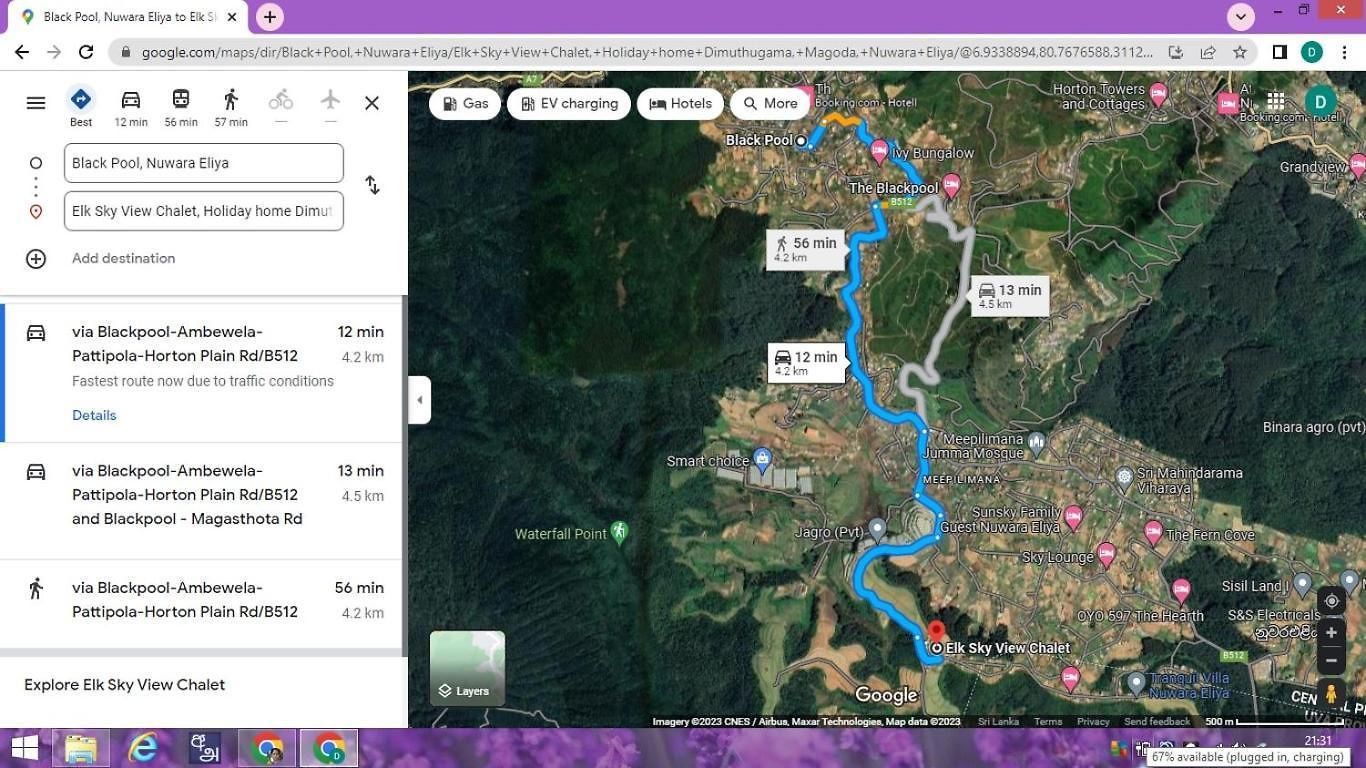Image resolution: width=1366 pixels, height=768 pixels.
Task: Select the Best travel mode
Action: (x=81, y=106)
